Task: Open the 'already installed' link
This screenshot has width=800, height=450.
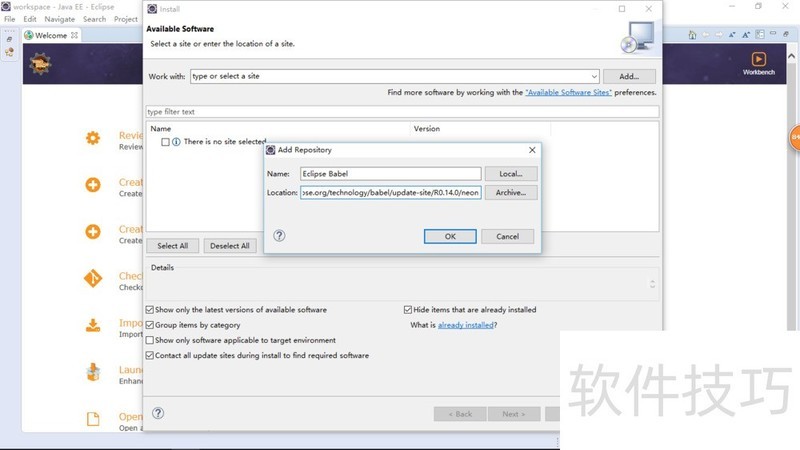Action: (466, 325)
